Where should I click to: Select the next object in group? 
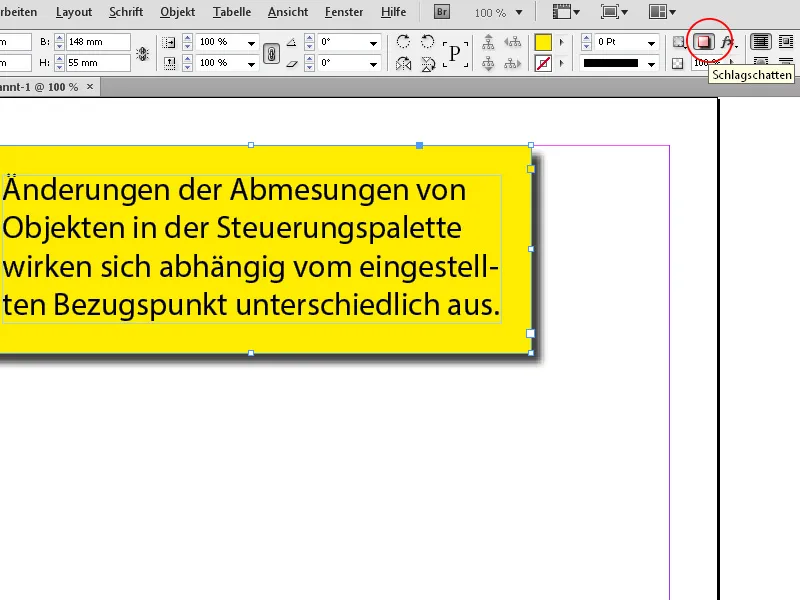tap(513, 64)
